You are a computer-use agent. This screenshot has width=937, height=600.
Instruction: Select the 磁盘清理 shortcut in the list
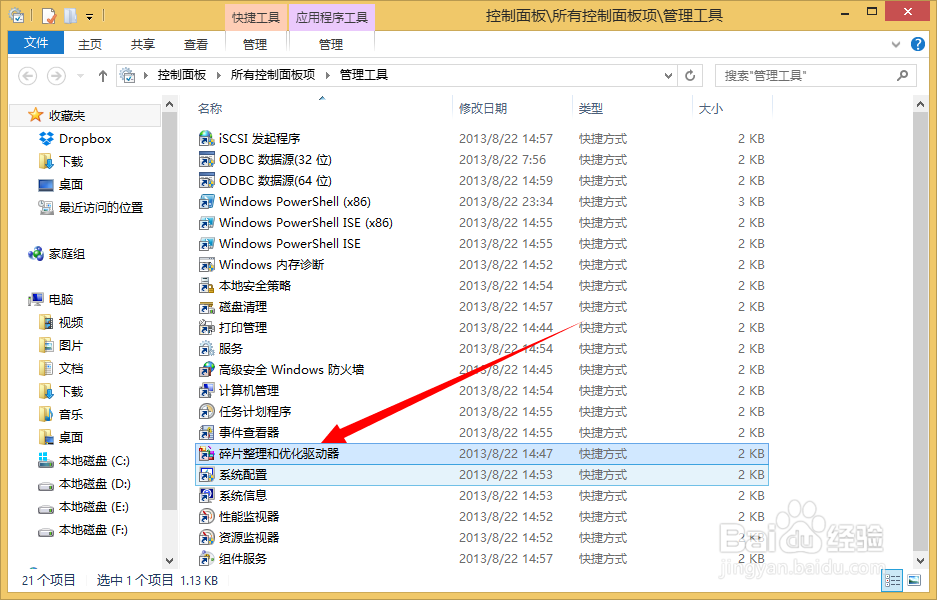pos(243,306)
